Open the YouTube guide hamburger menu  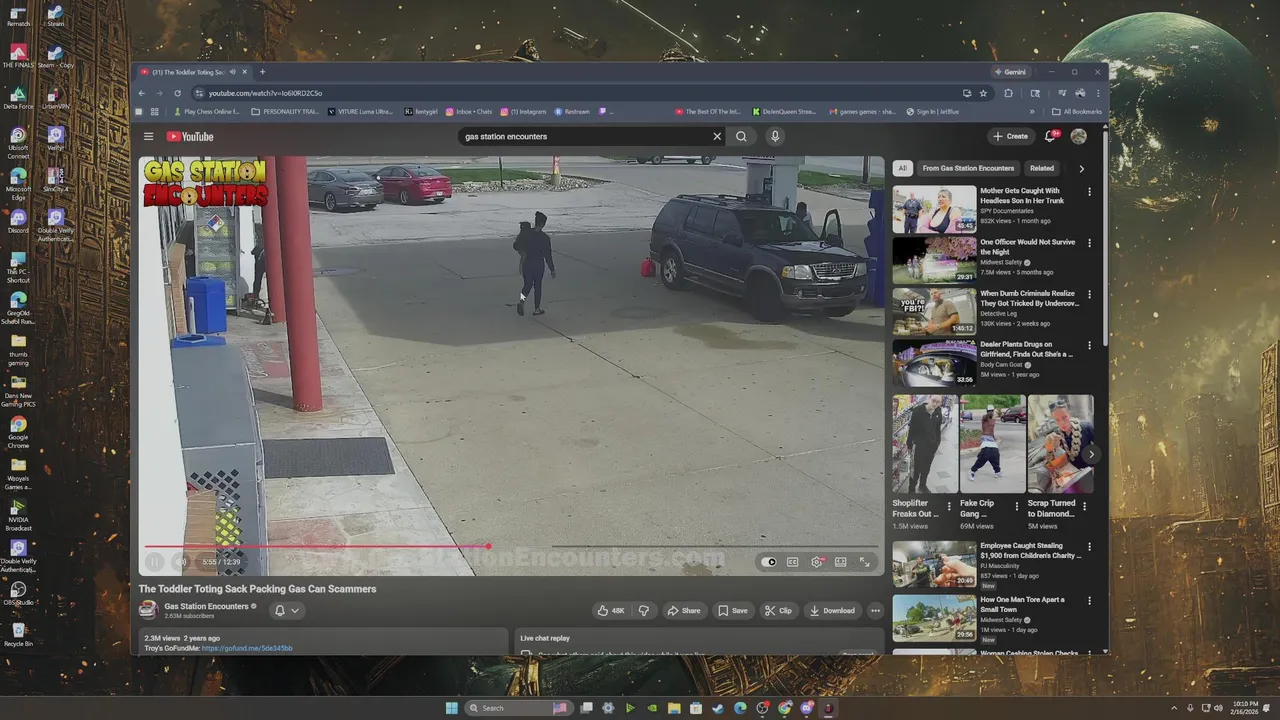click(148, 137)
